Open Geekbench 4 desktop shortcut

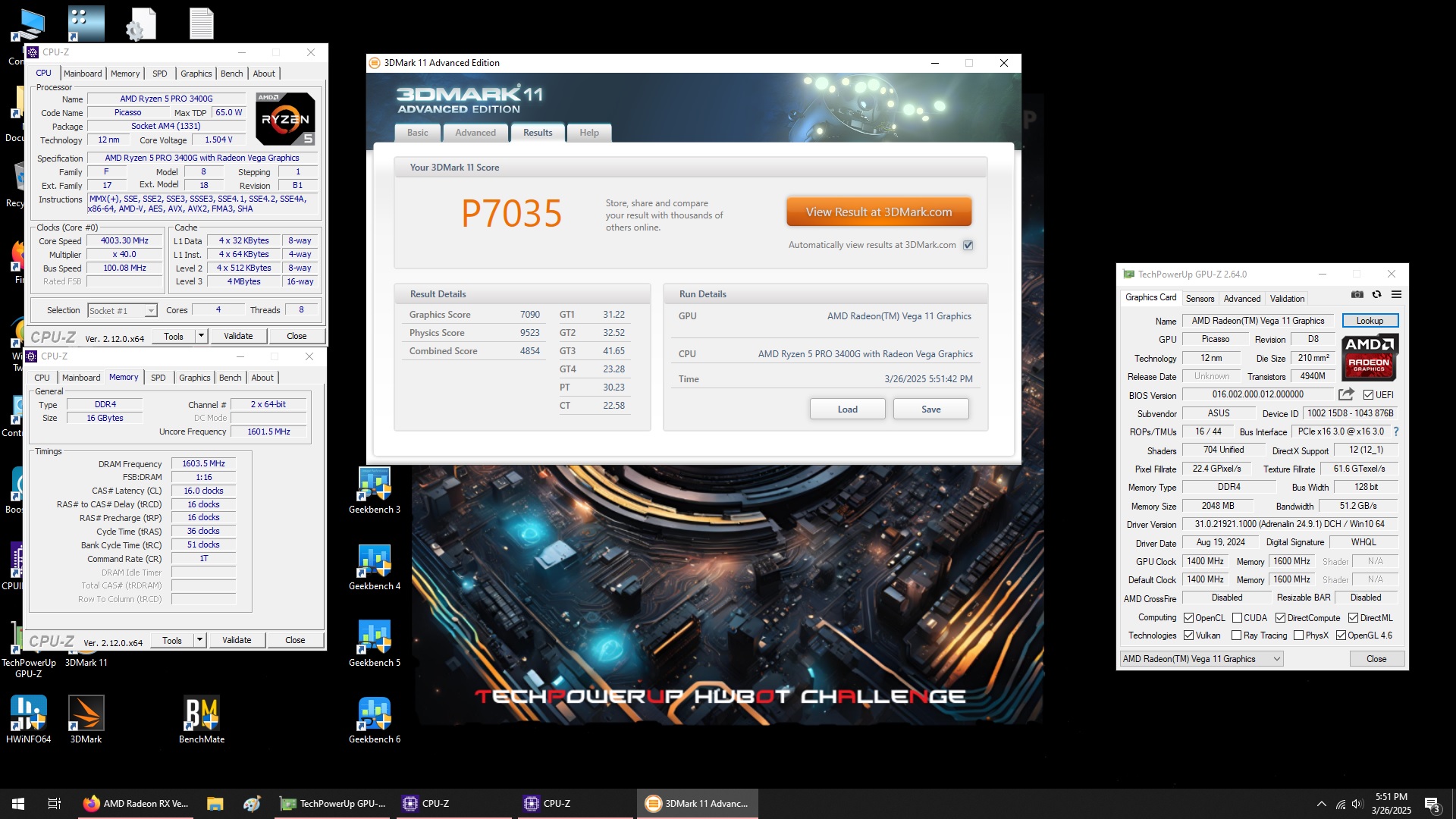(375, 568)
